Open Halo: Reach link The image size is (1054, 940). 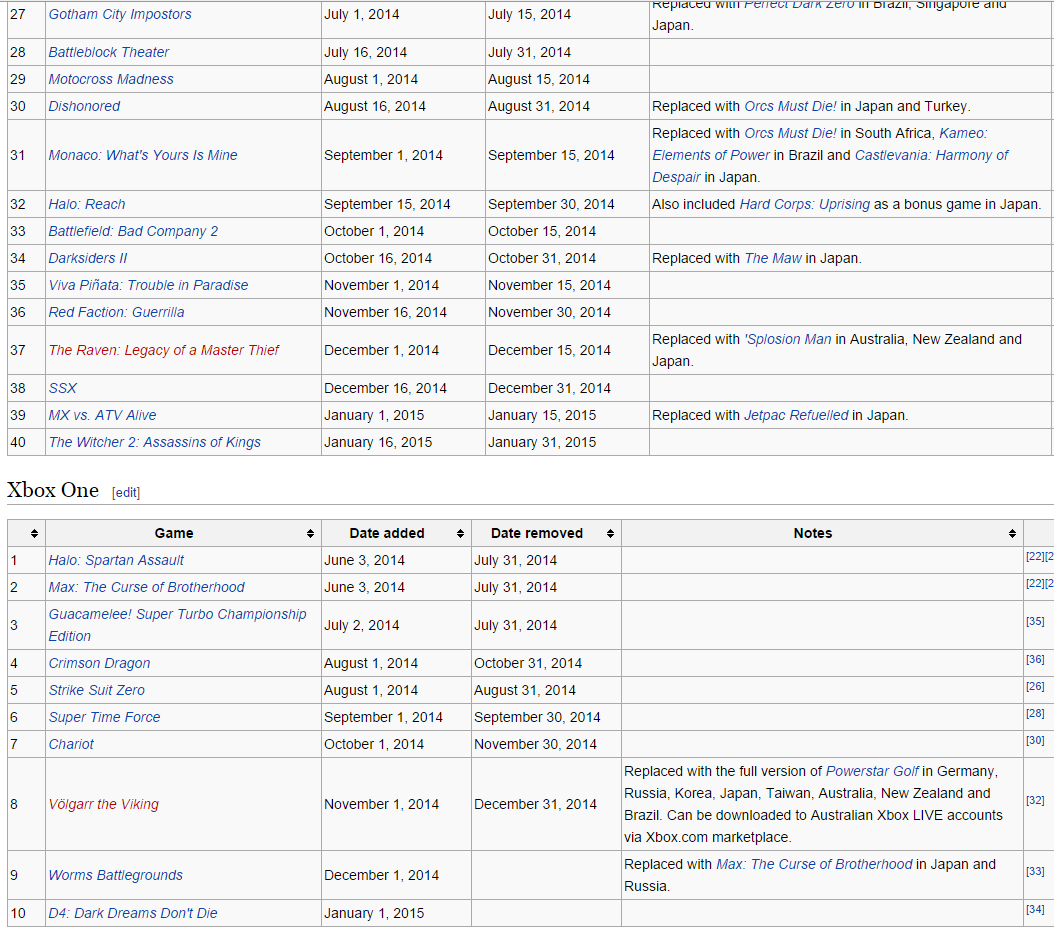point(87,204)
